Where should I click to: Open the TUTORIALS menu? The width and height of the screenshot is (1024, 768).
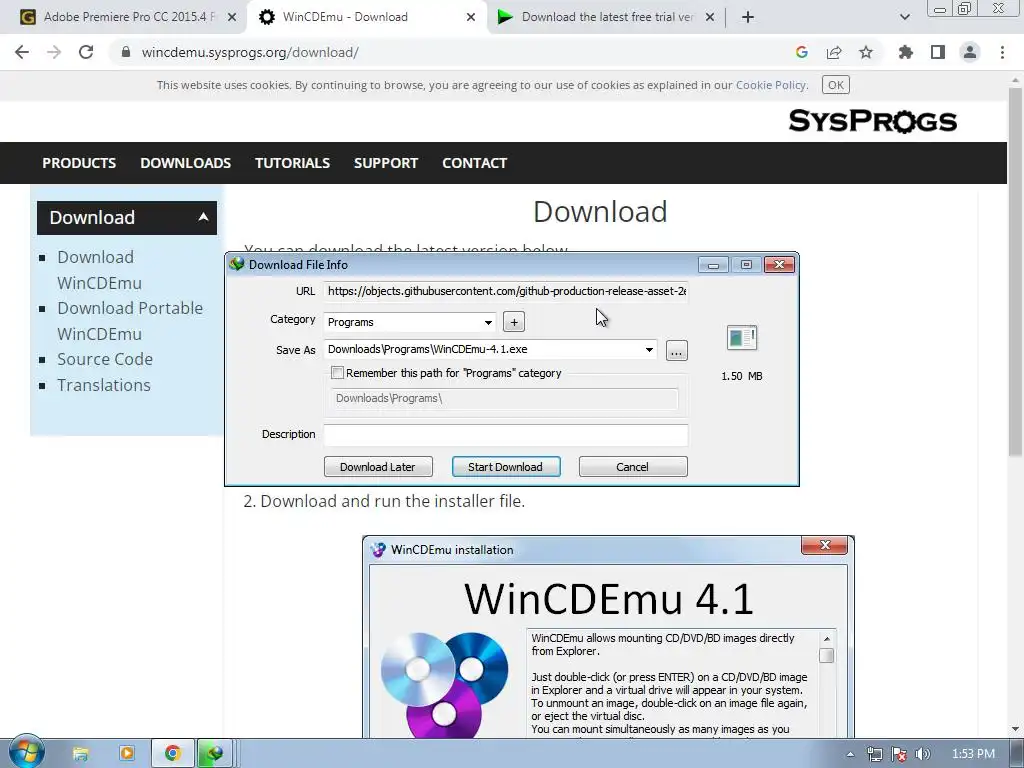coord(292,163)
